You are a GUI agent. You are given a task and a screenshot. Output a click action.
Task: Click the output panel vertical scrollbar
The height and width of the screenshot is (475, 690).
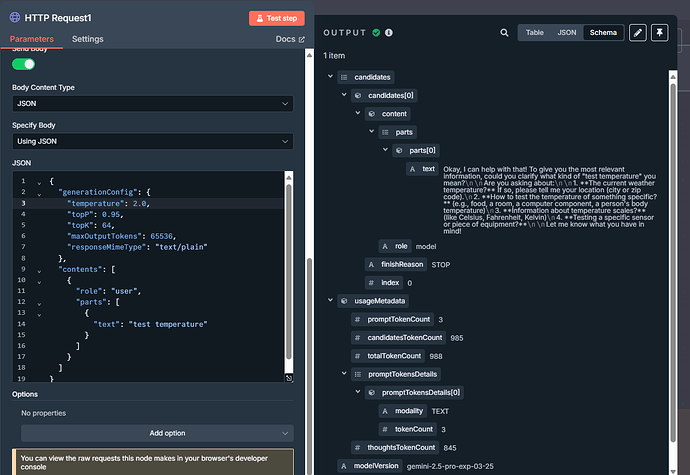tap(673, 262)
